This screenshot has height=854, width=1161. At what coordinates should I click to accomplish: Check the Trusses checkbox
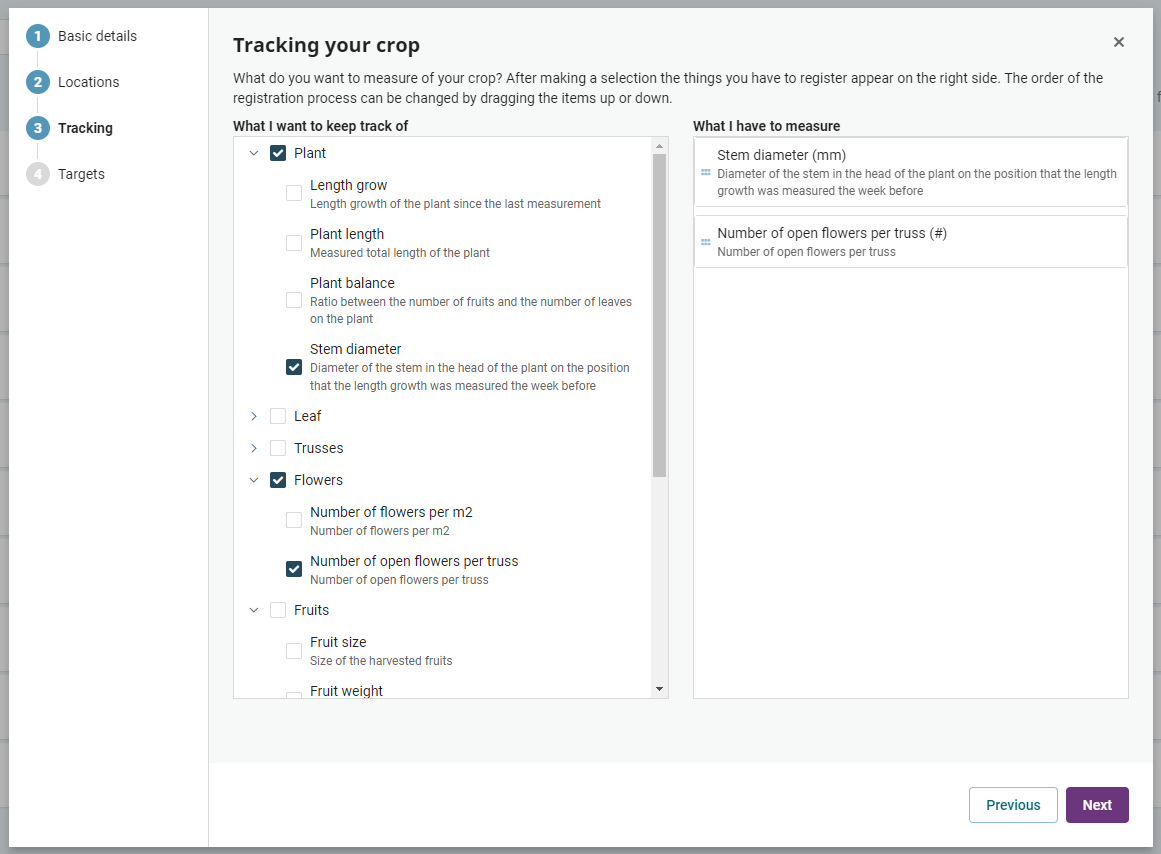(x=278, y=448)
